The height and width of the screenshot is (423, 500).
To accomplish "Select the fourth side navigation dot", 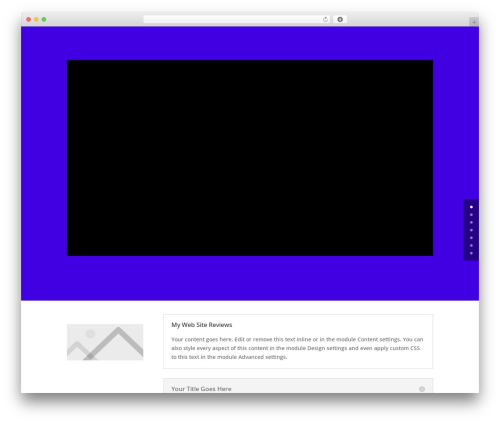I will click(471, 230).
